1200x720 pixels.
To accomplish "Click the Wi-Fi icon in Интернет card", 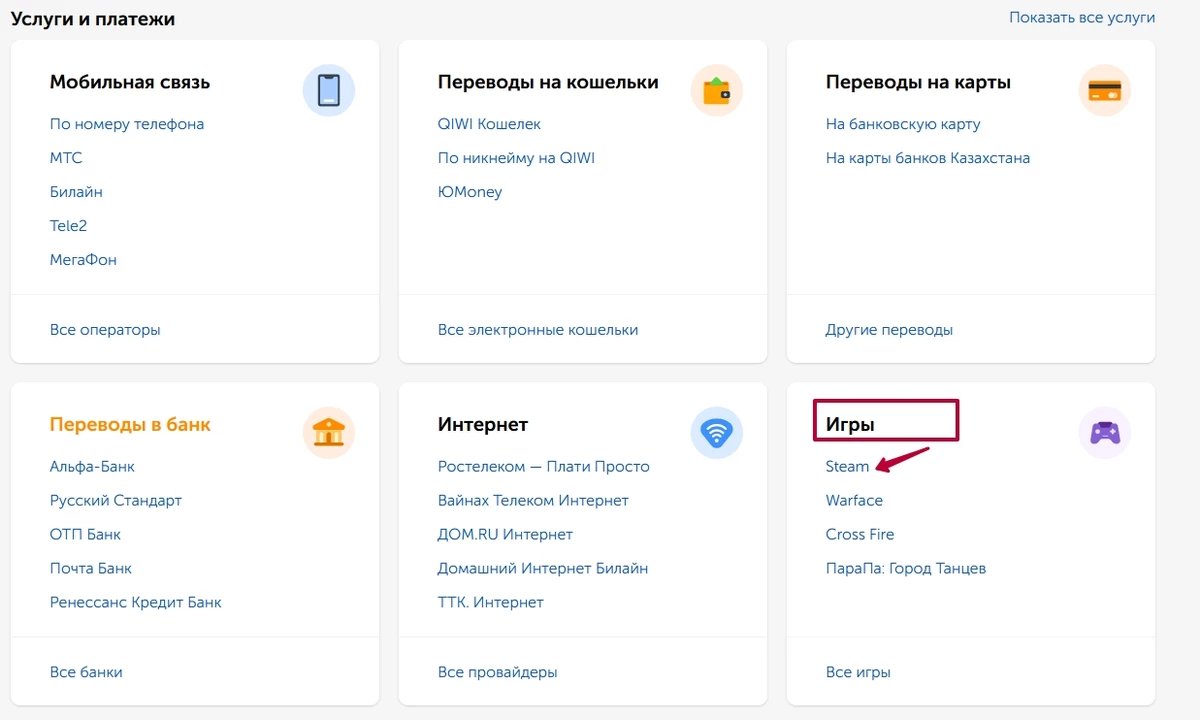I will point(717,433).
